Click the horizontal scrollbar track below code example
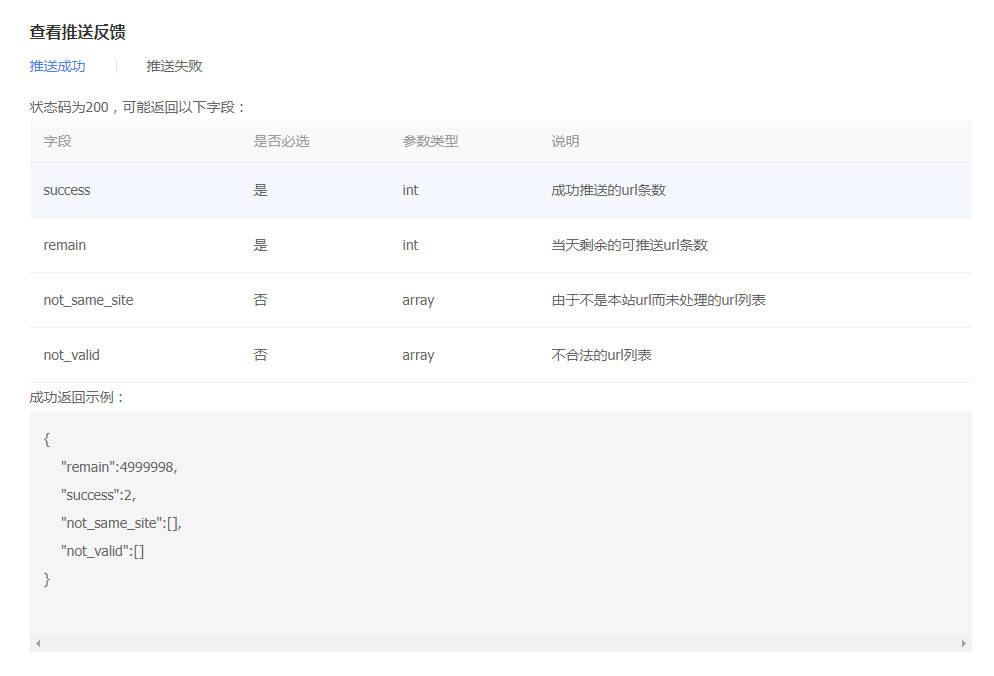The width and height of the screenshot is (994, 676). pyautogui.click(x=500, y=644)
